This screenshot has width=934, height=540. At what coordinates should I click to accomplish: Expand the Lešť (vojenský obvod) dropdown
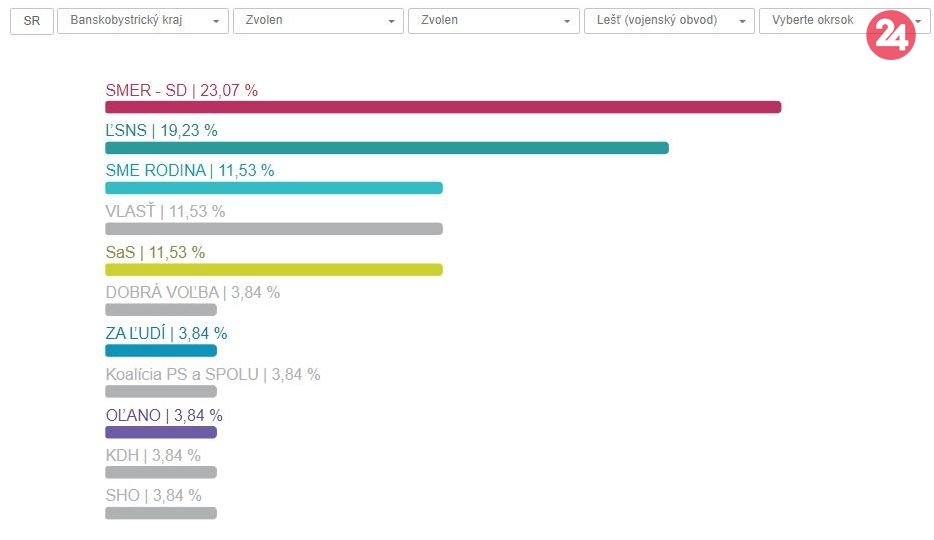669,21
